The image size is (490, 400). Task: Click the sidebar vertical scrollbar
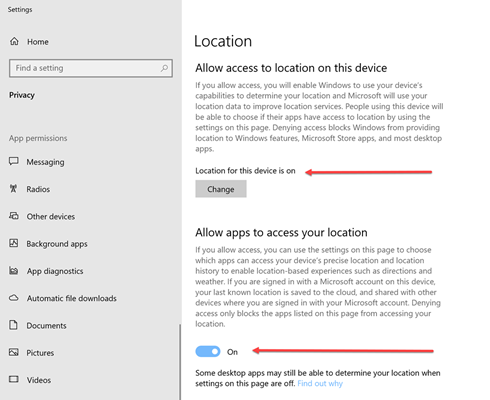(x=180, y=362)
